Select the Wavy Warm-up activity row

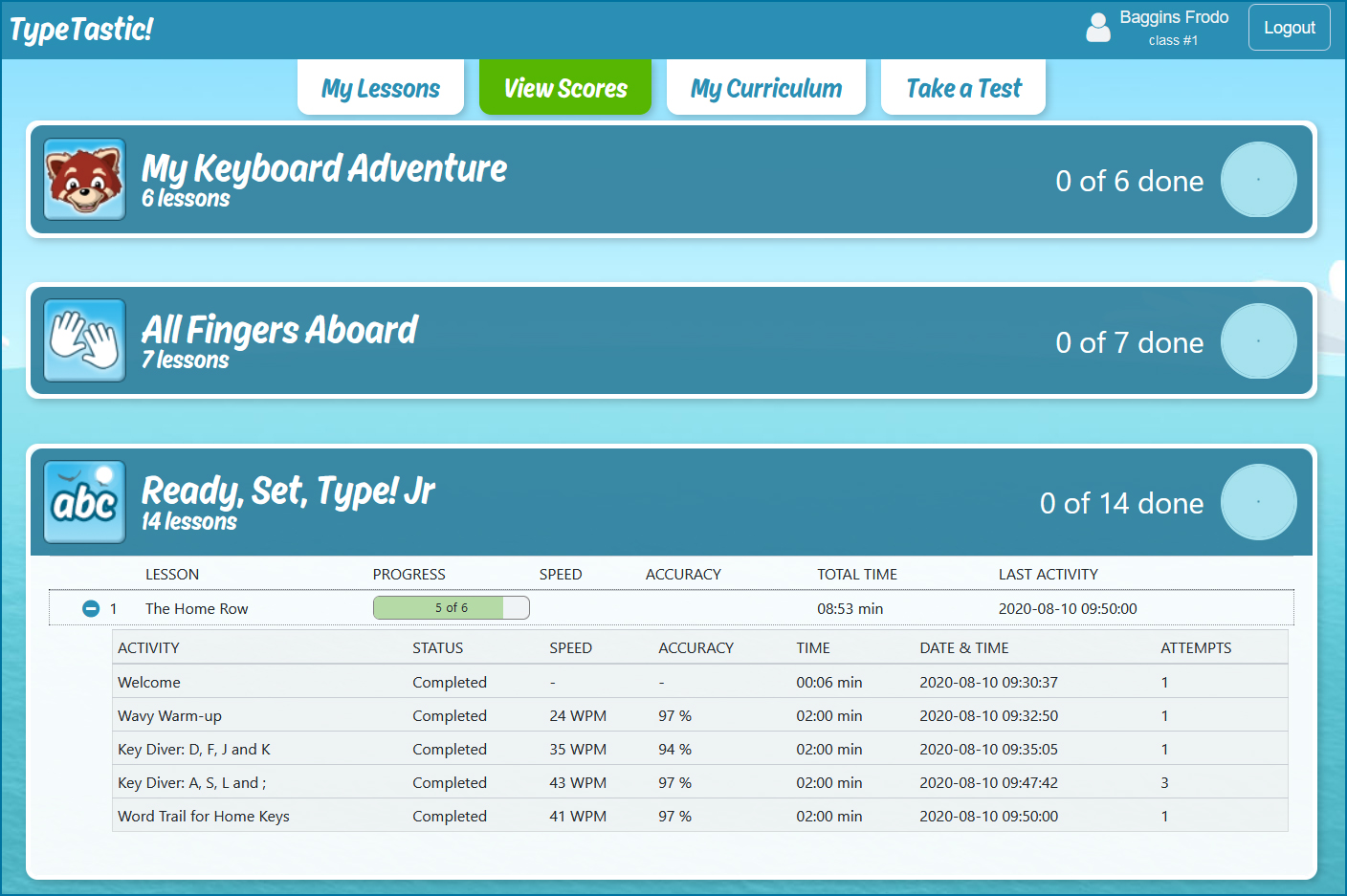[x=169, y=716]
